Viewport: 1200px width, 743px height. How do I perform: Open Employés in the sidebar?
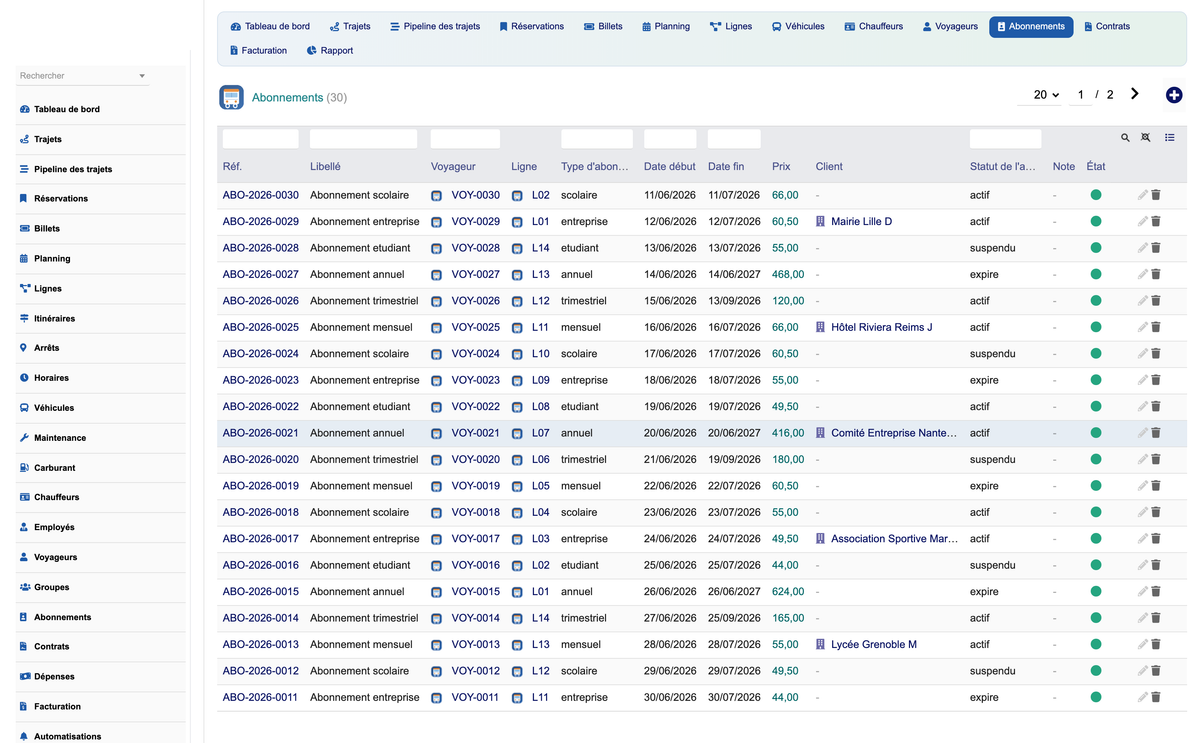tap(54, 527)
